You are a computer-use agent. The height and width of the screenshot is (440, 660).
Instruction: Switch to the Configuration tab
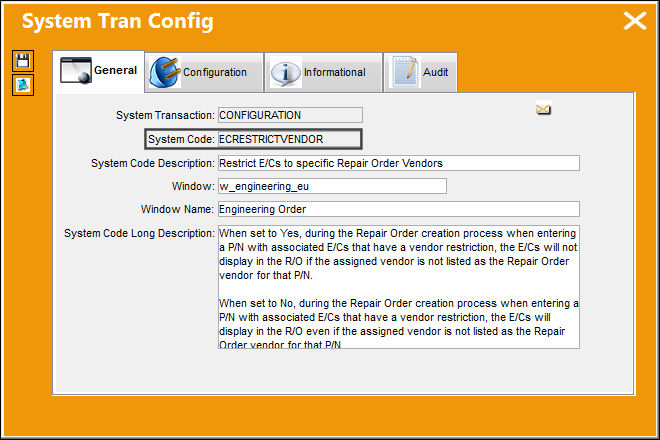click(x=204, y=72)
